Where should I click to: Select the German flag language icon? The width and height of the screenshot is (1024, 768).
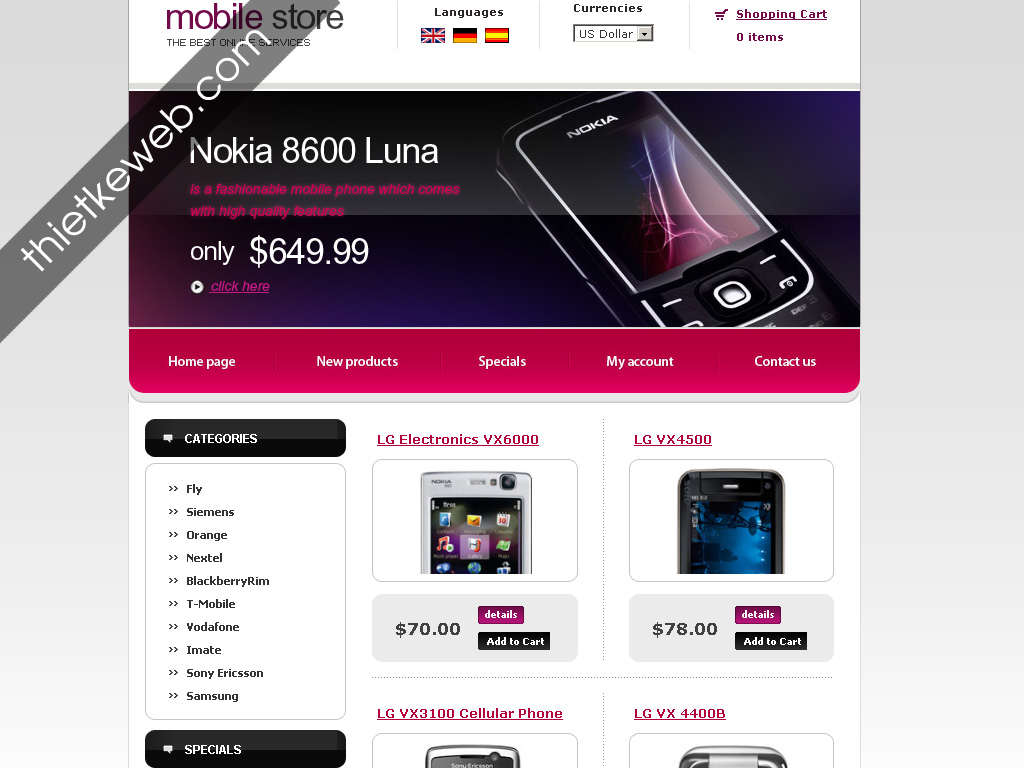(465, 35)
